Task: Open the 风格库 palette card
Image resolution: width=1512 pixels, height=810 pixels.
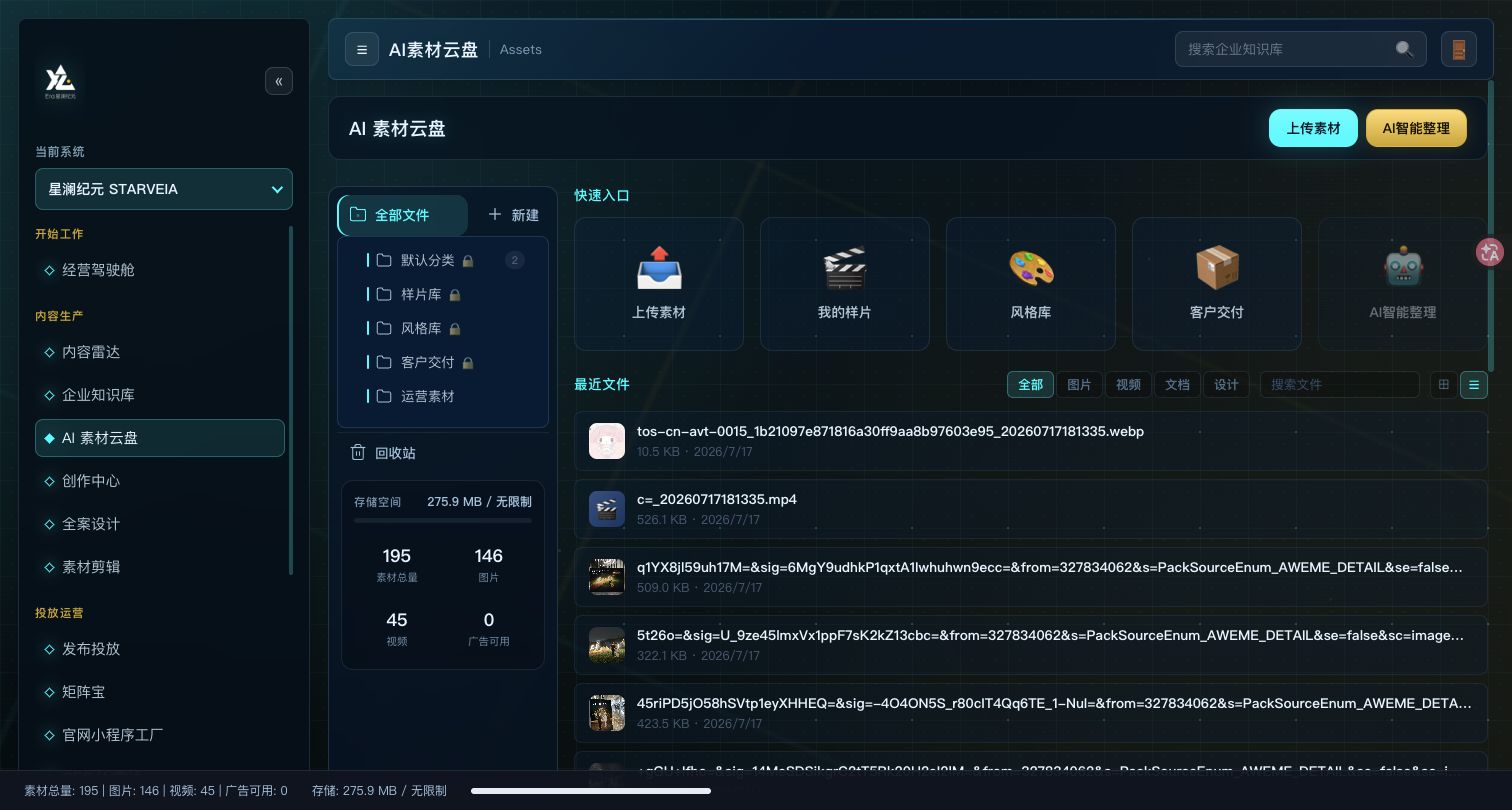Action: coord(1031,284)
